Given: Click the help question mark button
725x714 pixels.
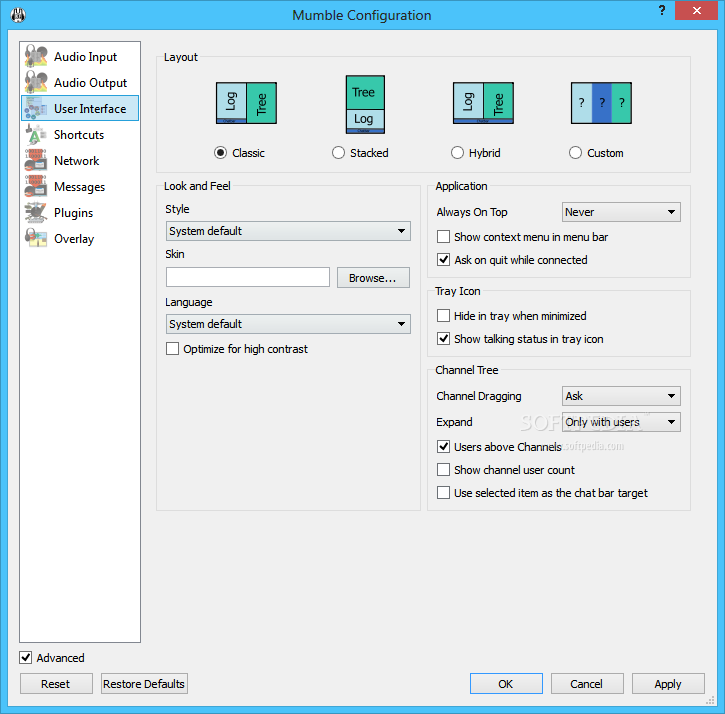Looking at the screenshot, I should coord(662,10).
